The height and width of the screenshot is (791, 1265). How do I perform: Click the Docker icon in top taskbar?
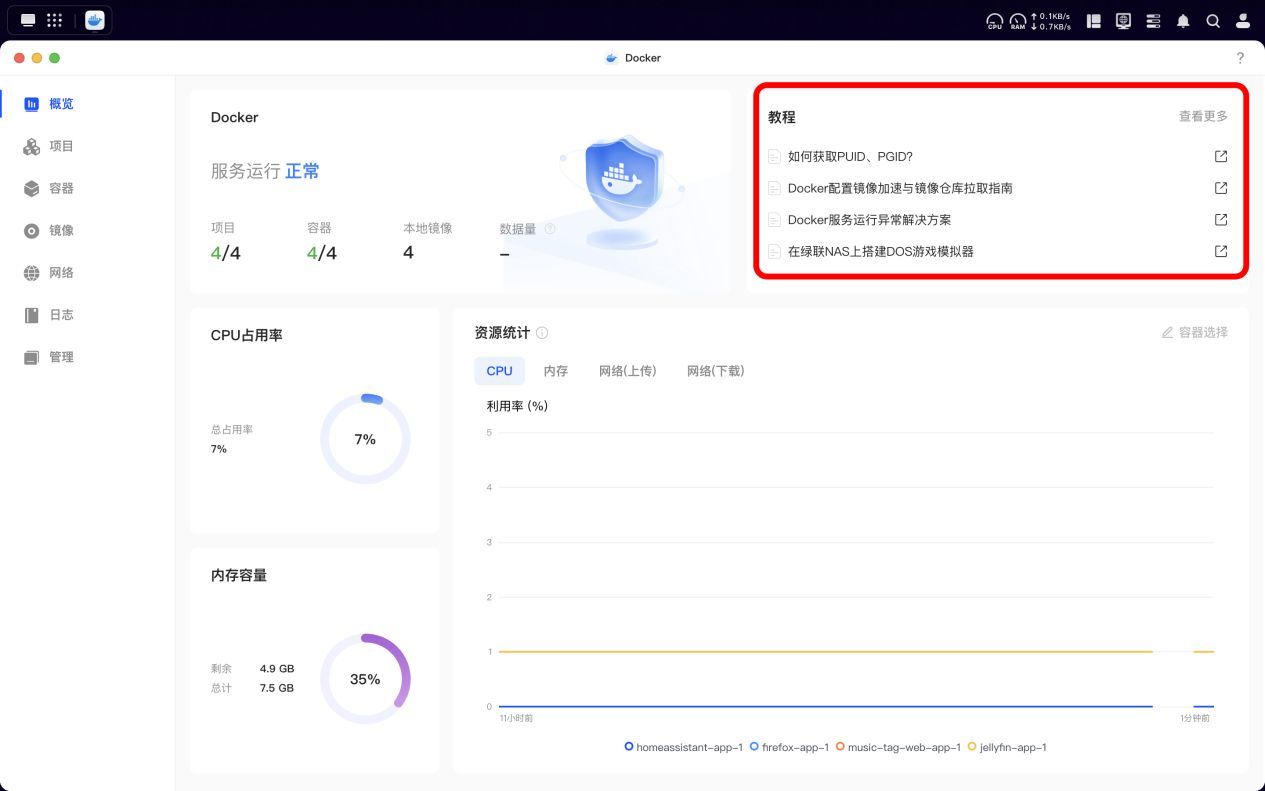(x=95, y=20)
